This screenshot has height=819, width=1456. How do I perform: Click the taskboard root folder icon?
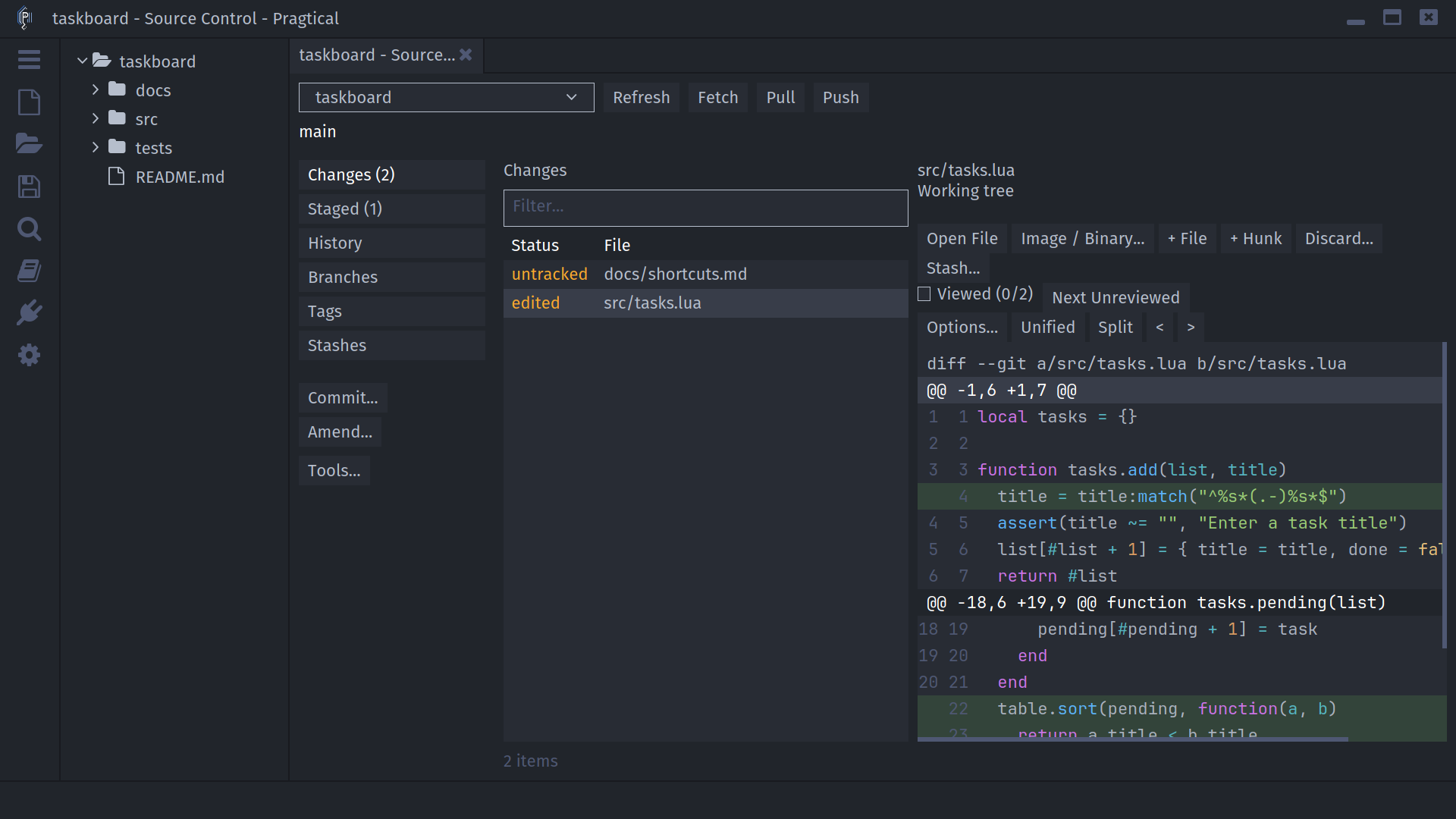coord(102,61)
